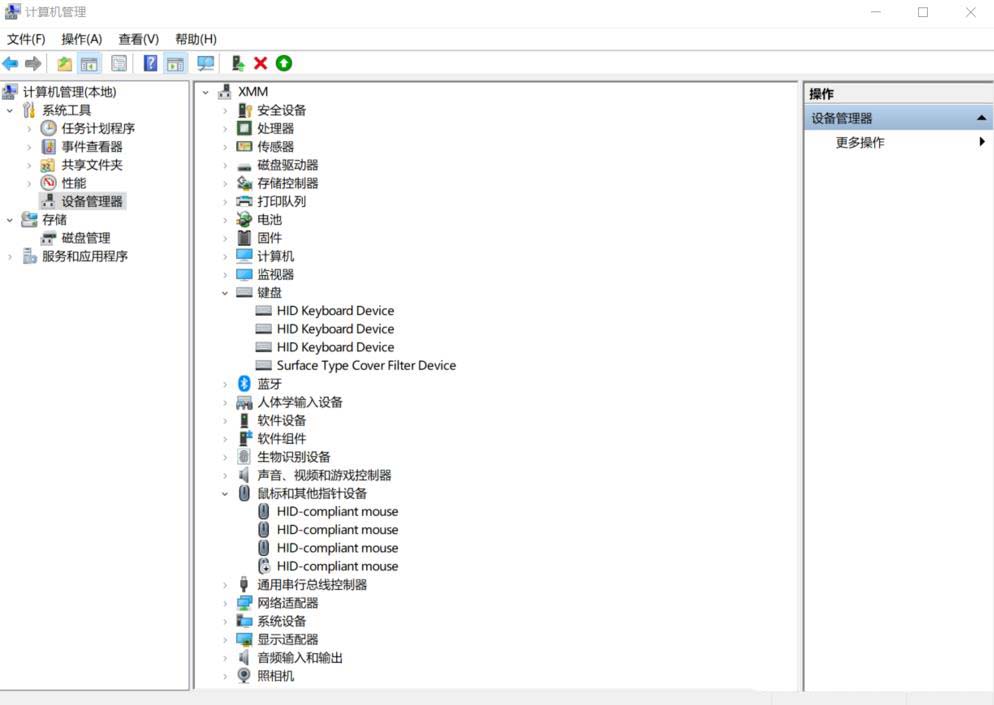Viewport: 994px width, 705px height.
Task: Expand the 显示适配器 category
Action: click(x=224, y=640)
